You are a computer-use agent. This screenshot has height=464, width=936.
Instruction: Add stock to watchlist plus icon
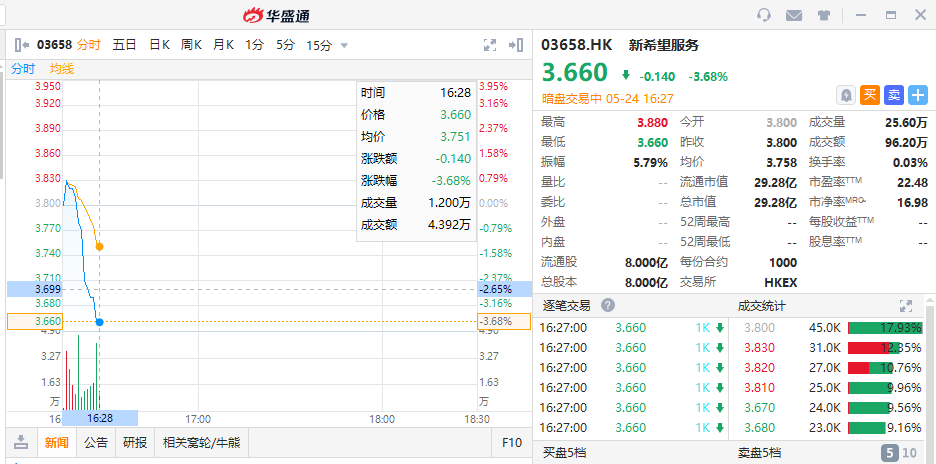click(x=917, y=95)
